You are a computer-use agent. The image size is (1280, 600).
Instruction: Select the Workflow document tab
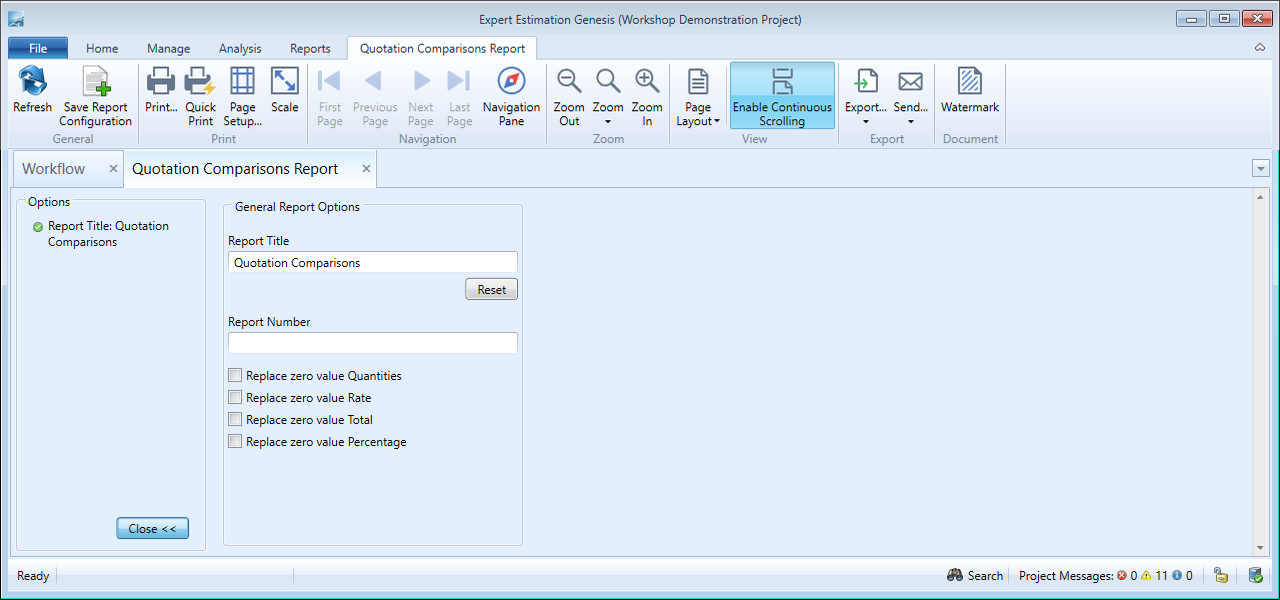tap(54, 169)
